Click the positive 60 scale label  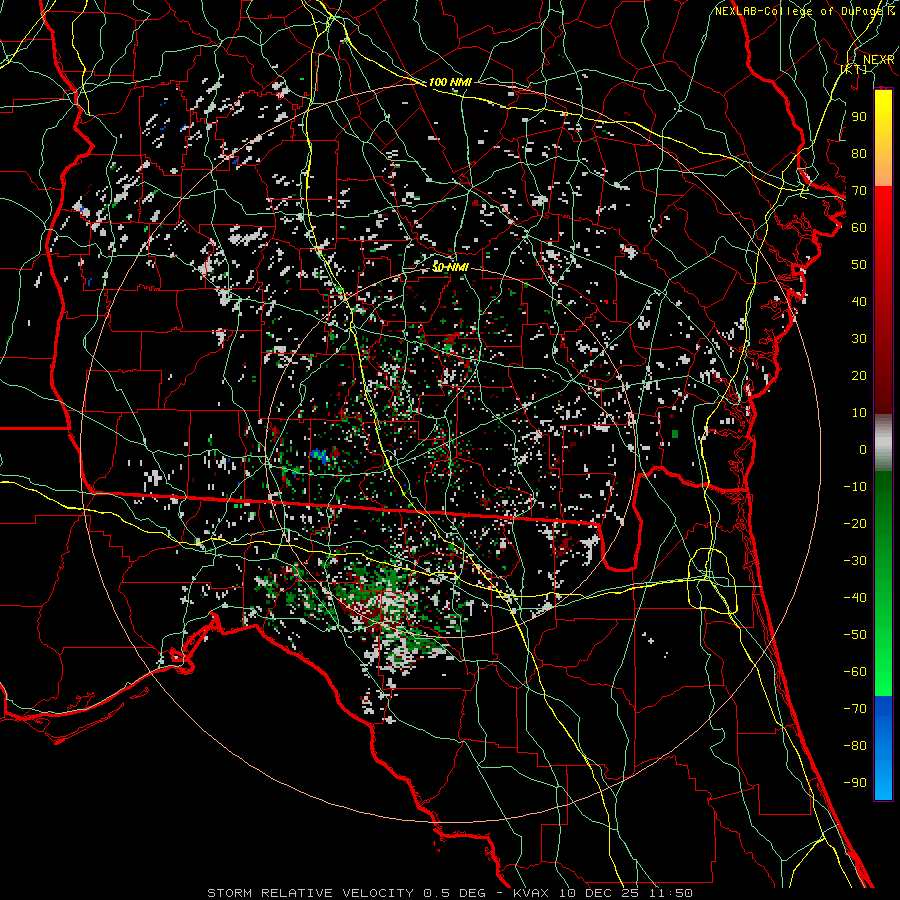pos(859,227)
